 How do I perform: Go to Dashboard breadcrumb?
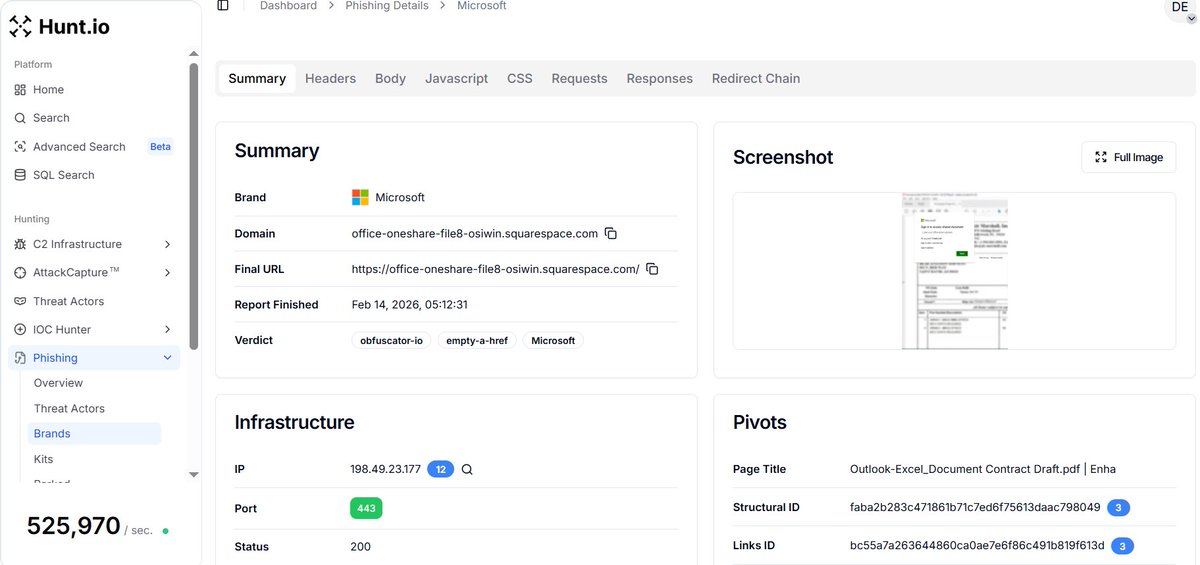pyautogui.click(x=288, y=6)
